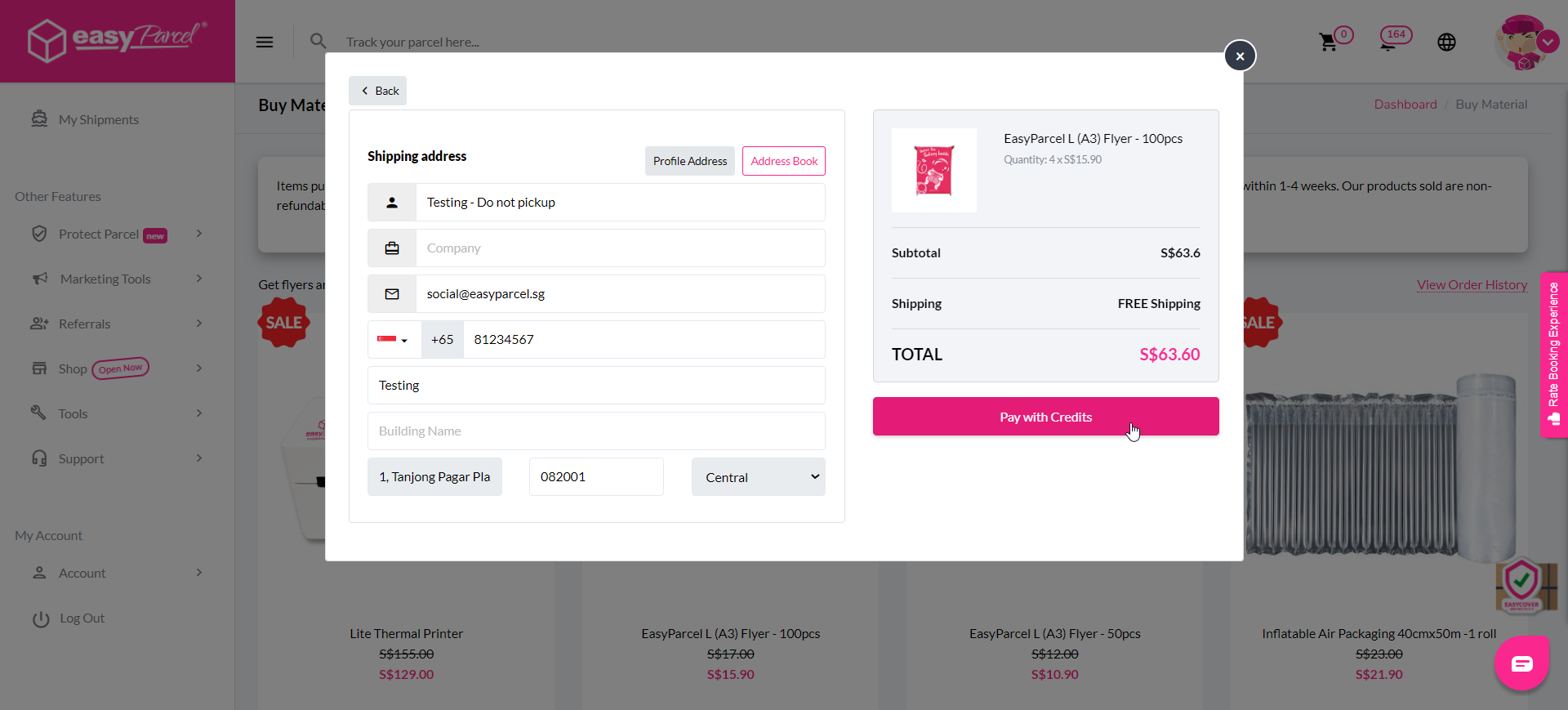
Task: Click the Account person icon in sidebar
Action: 39,573
